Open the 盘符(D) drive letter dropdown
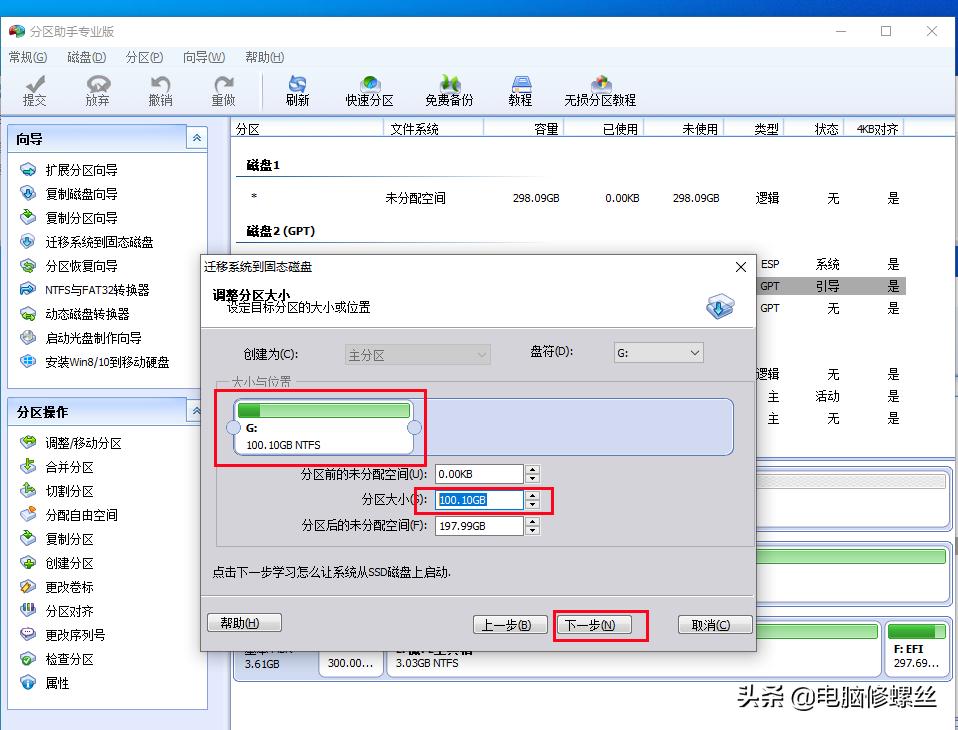Image resolution: width=958 pixels, height=730 pixels. tap(657, 352)
